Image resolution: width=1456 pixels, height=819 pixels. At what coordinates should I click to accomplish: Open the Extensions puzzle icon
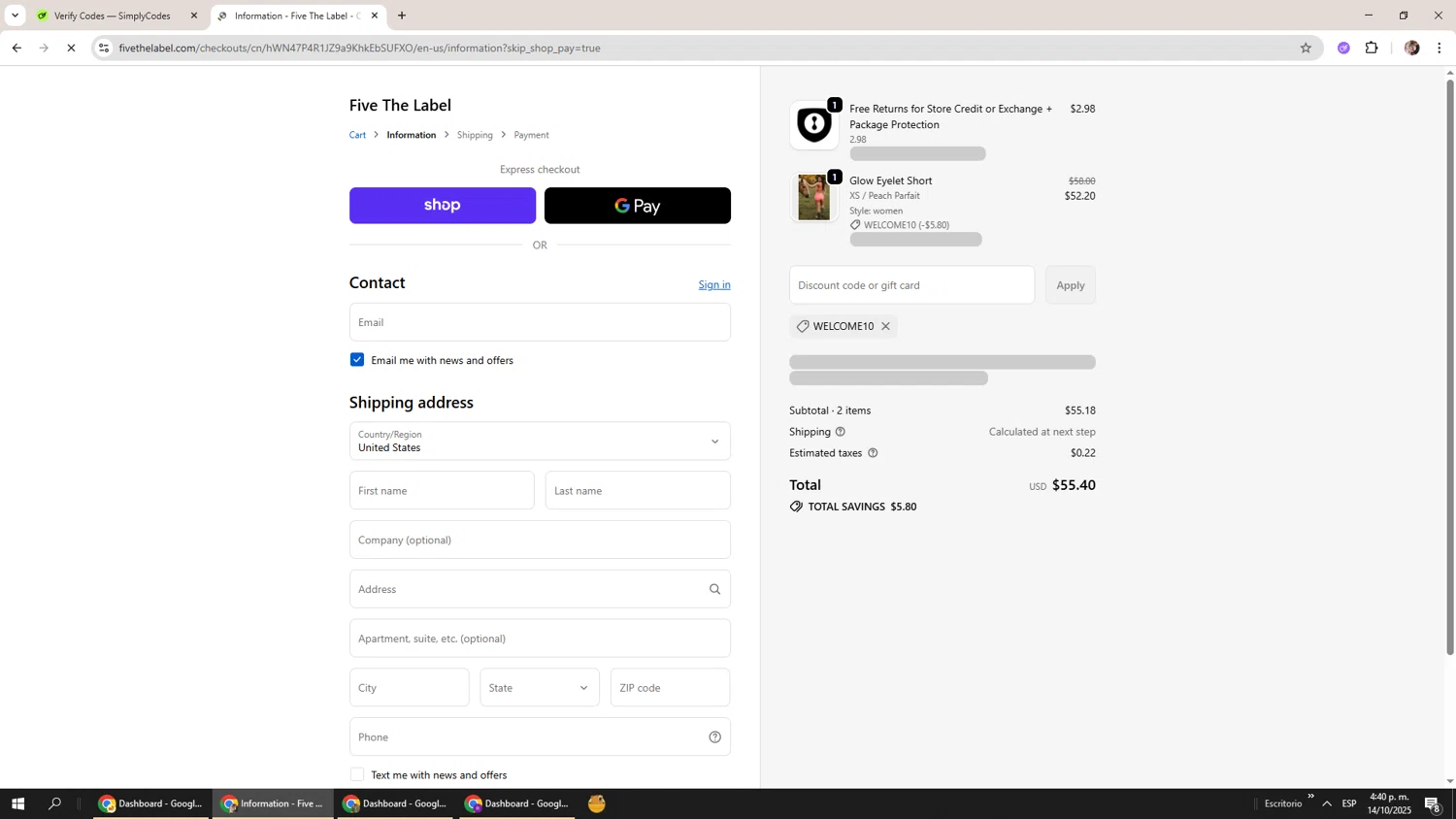pos(1372,48)
